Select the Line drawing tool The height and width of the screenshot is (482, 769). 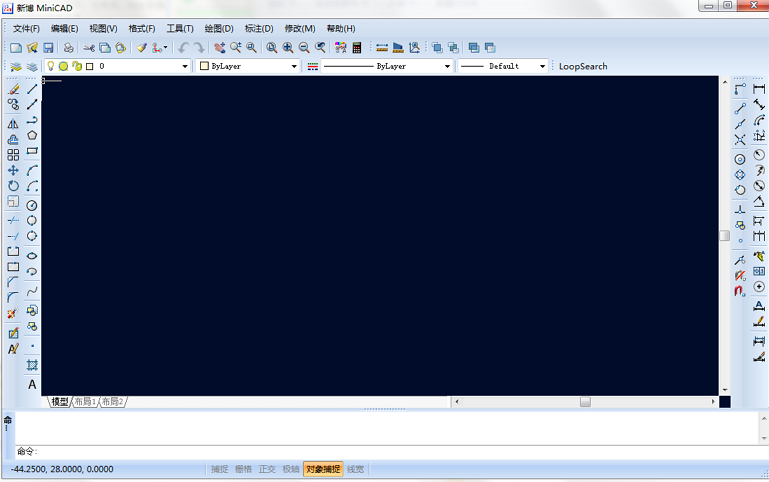[x=32, y=89]
